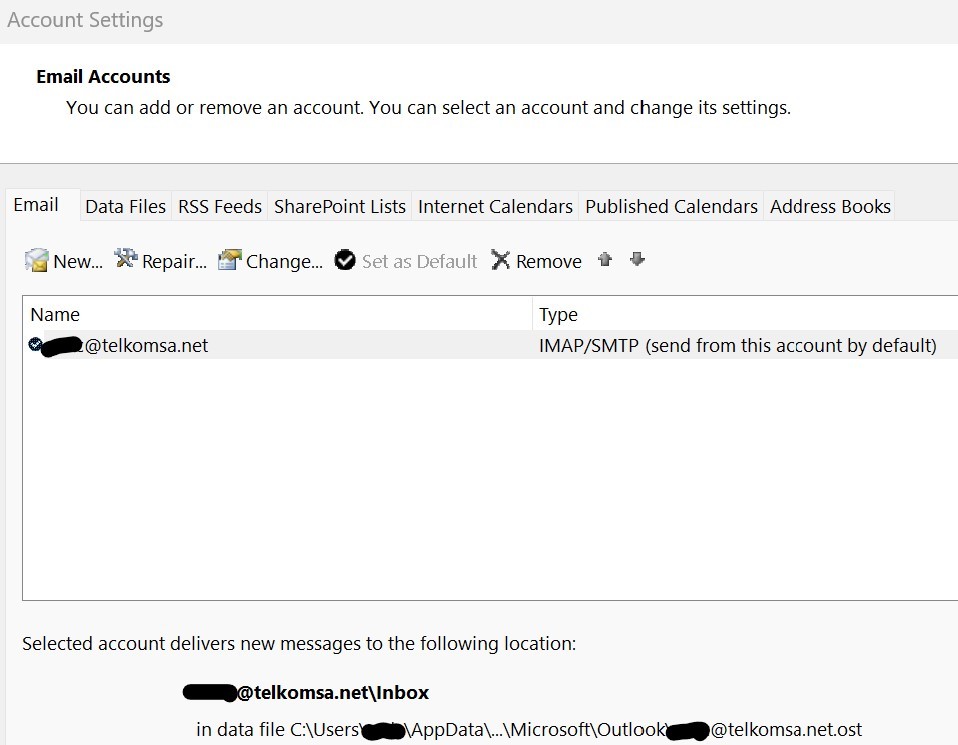Click the Remove button label
The width and height of the screenshot is (958, 745).
(549, 262)
